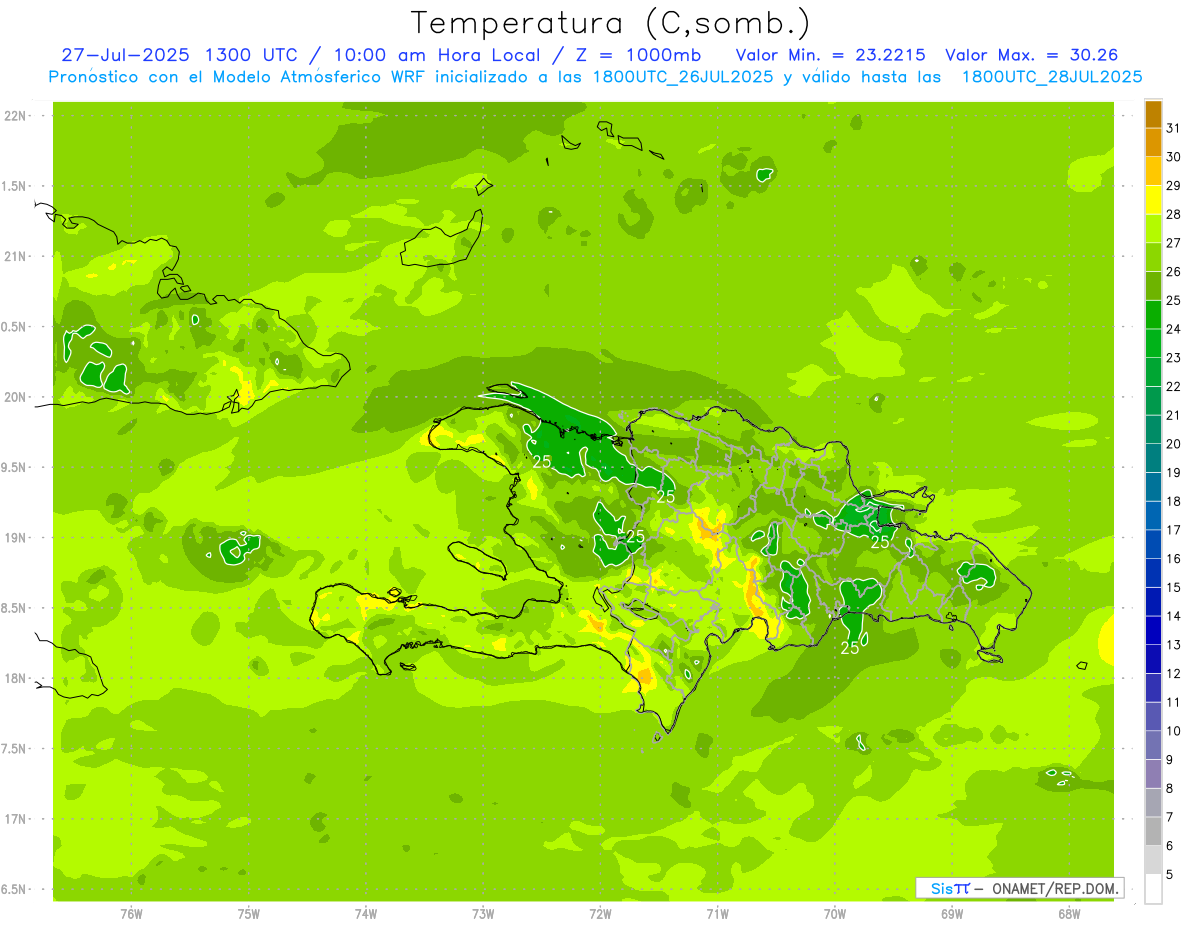The image size is (1200, 927).
Task: Click the 74W longitude label
Action: pyautogui.click(x=366, y=913)
